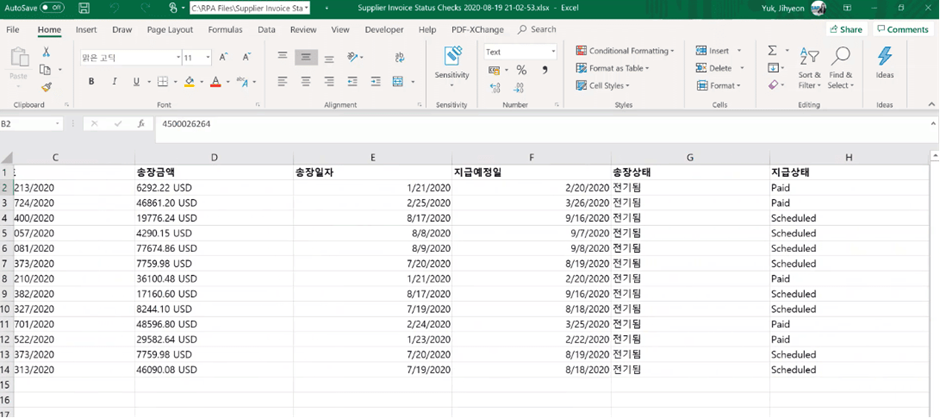Click the Increase Decimal icon

click(495, 88)
